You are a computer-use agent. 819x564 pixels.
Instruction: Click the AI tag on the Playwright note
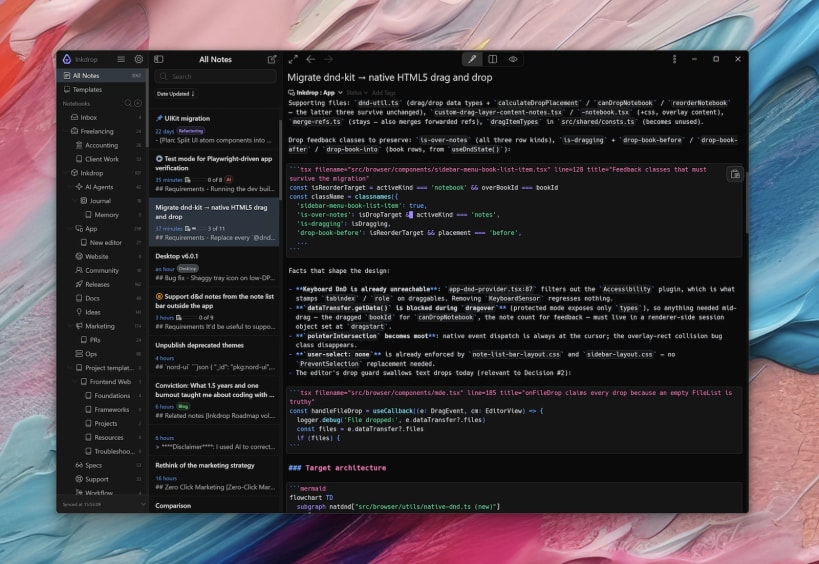(228, 180)
